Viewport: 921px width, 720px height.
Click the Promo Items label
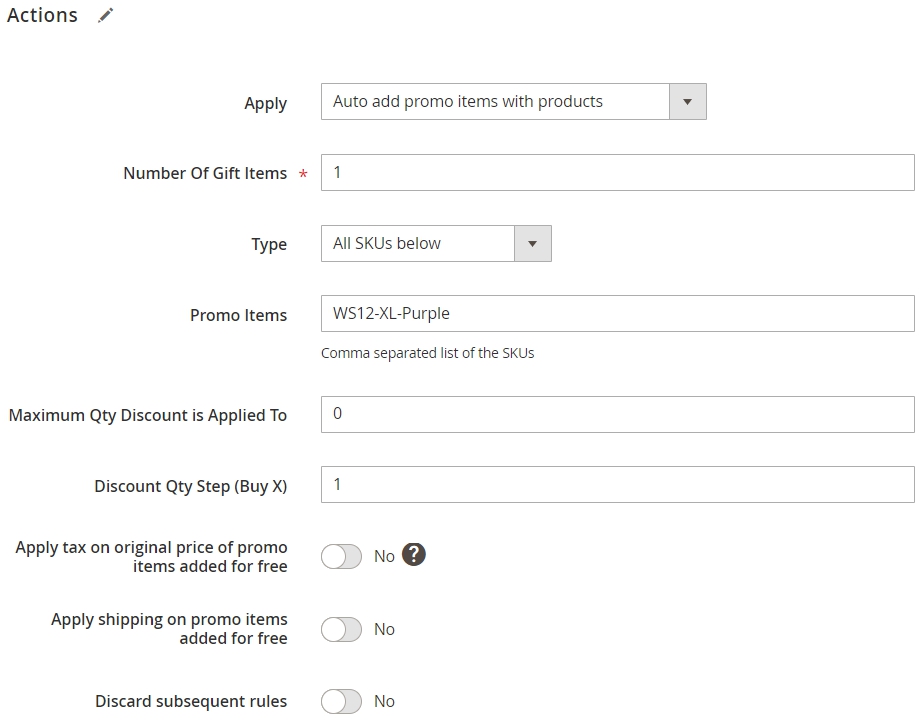point(238,315)
